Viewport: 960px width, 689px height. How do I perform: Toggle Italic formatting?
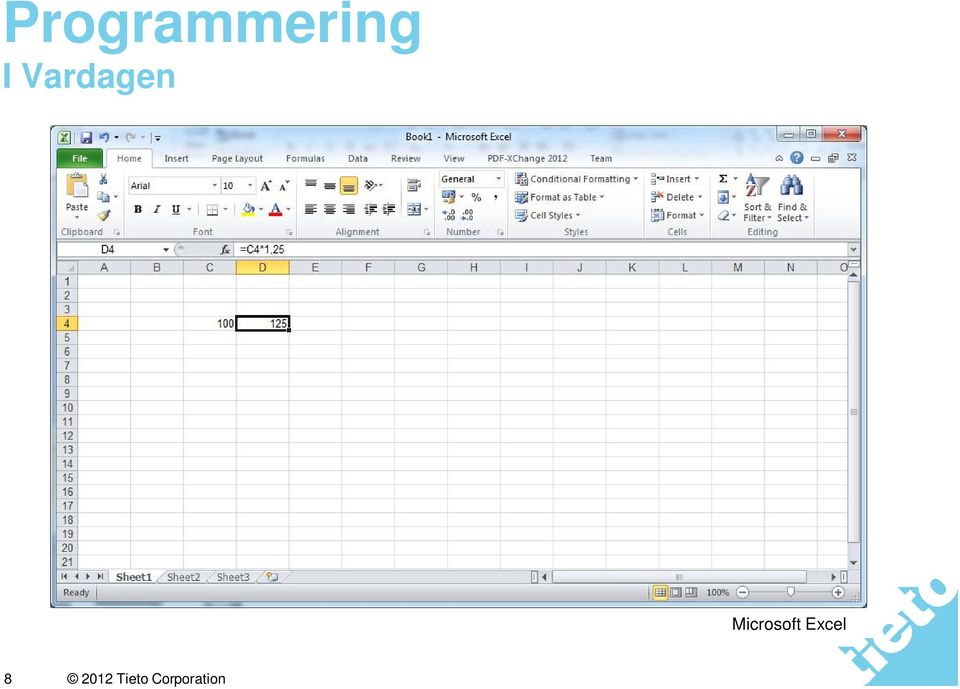(x=157, y=209)
